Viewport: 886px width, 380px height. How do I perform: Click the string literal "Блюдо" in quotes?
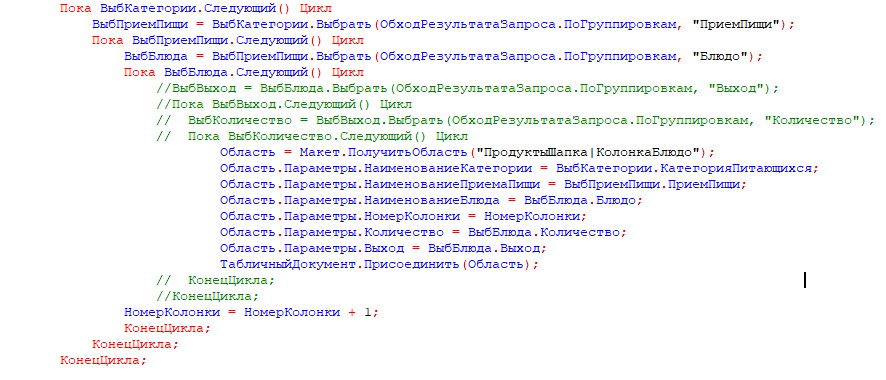720,56
